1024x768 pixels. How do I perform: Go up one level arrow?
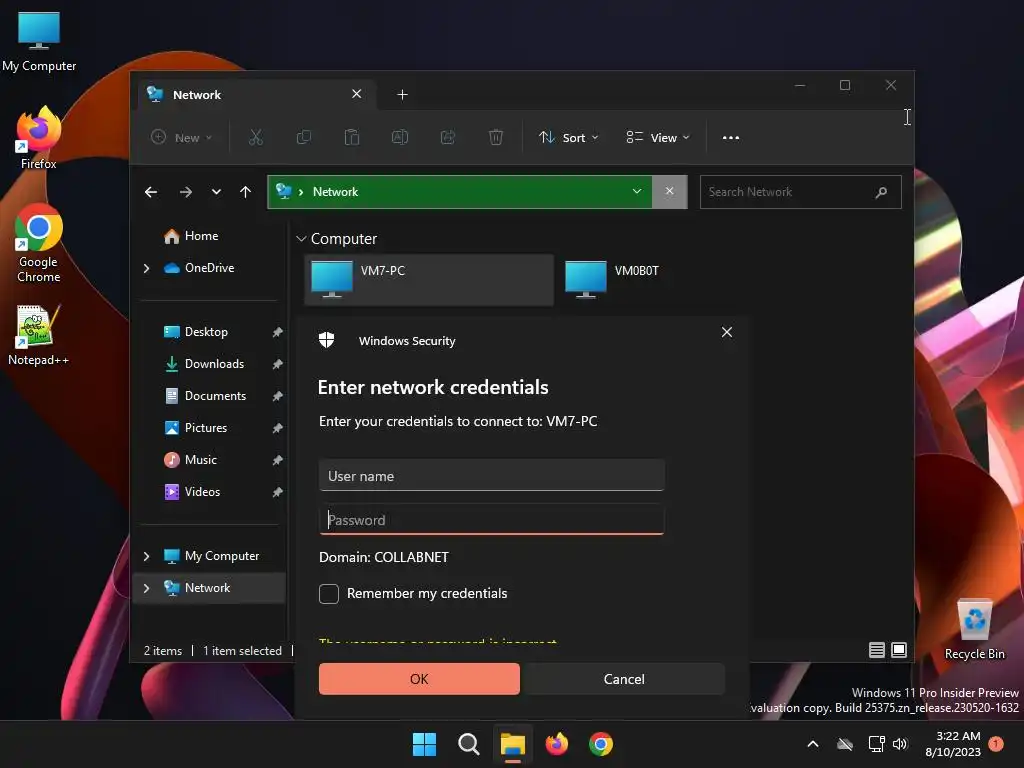pyautogui.click(x=246, y=192)
